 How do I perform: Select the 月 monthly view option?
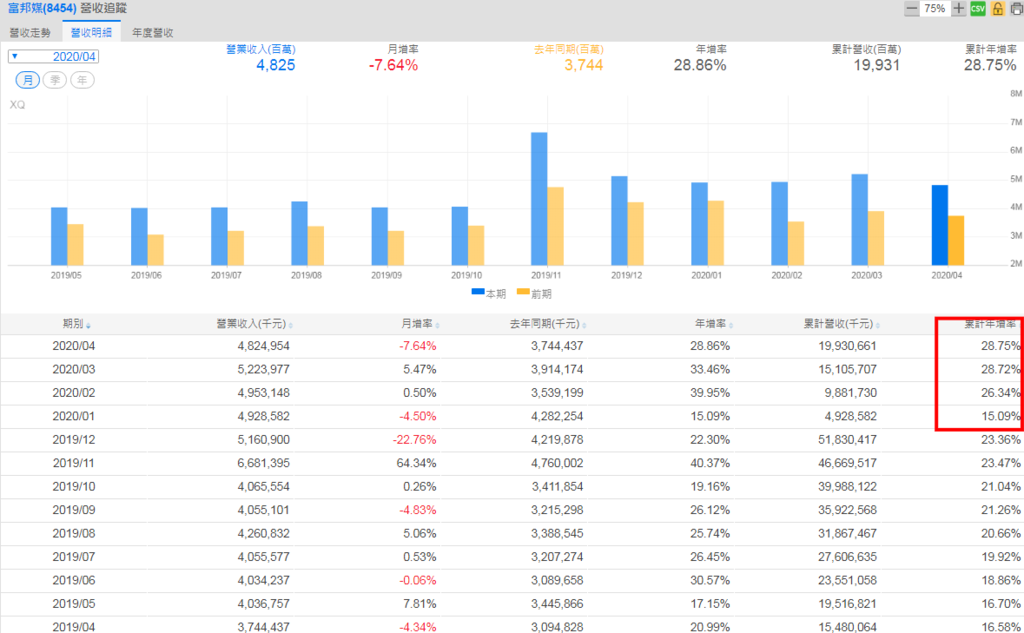tap(27, 80)
